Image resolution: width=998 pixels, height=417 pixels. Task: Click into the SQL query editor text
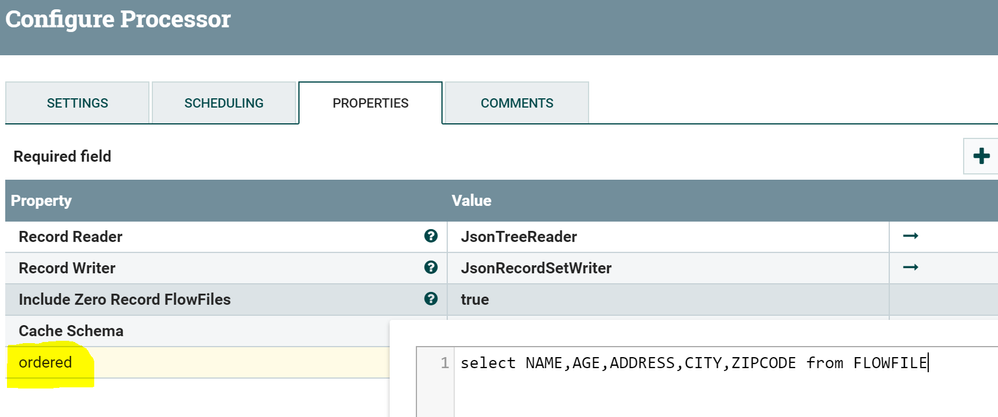point(693,363)
